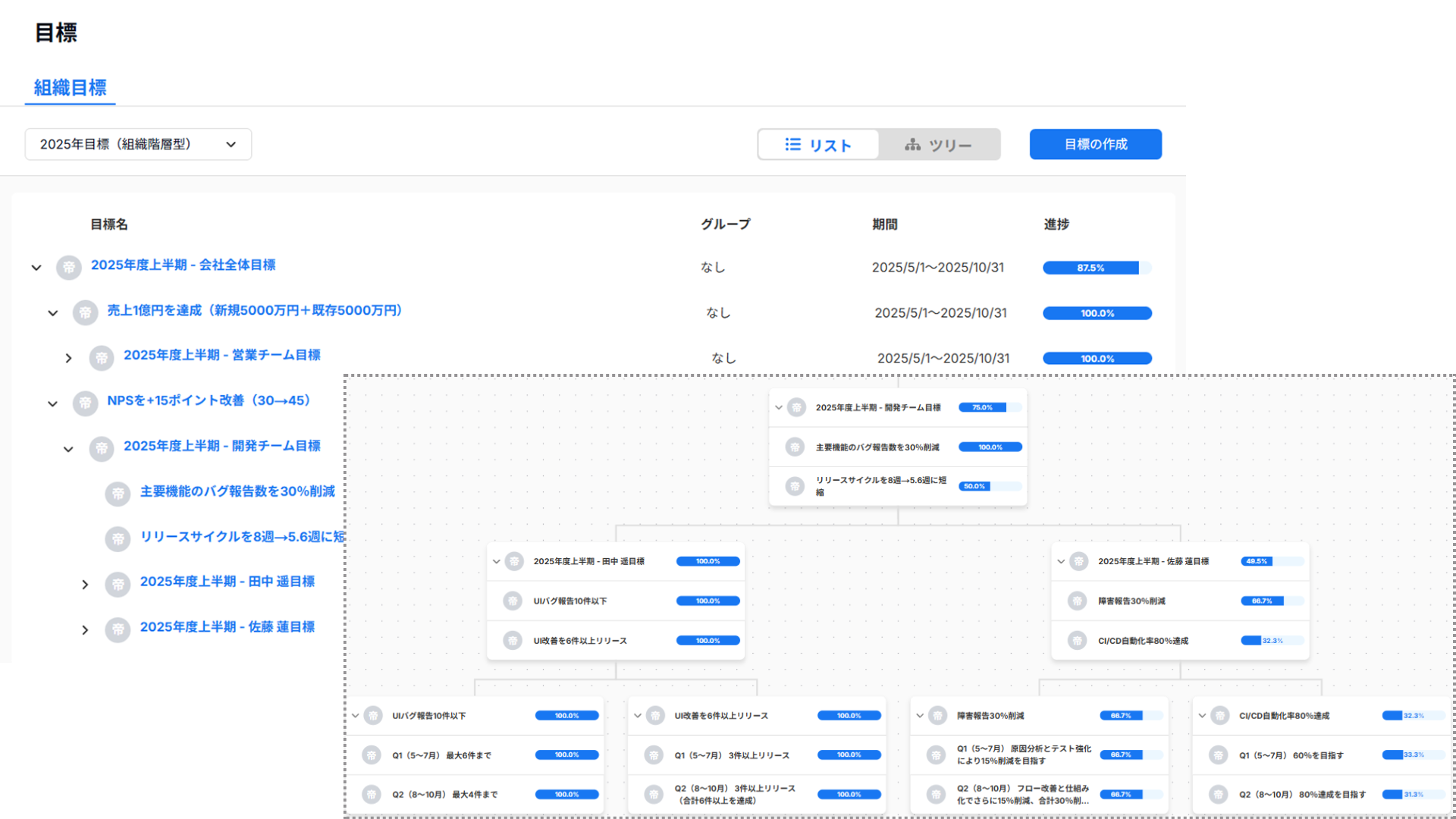The width and height of the screenshot is (1456, 819).
Task: Click 目標の作成 button
Action: [x=1095, y=144]
